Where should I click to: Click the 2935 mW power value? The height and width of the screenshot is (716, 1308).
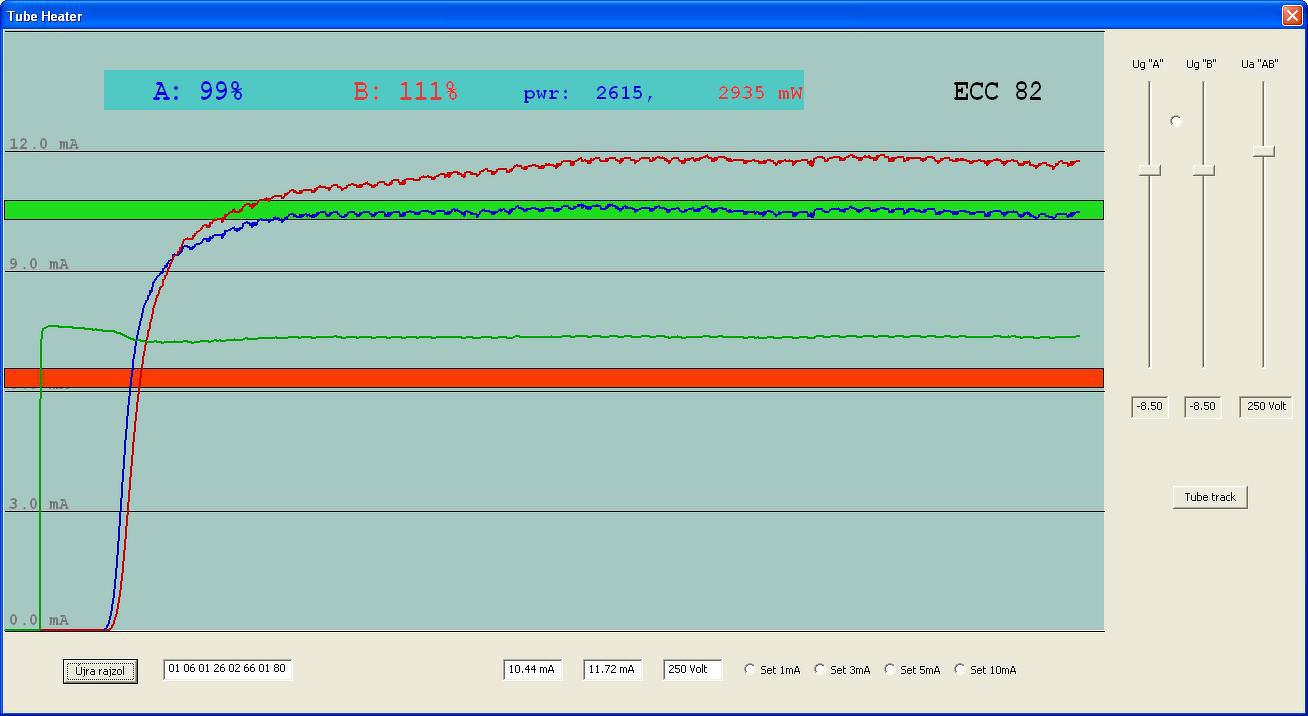760,93
